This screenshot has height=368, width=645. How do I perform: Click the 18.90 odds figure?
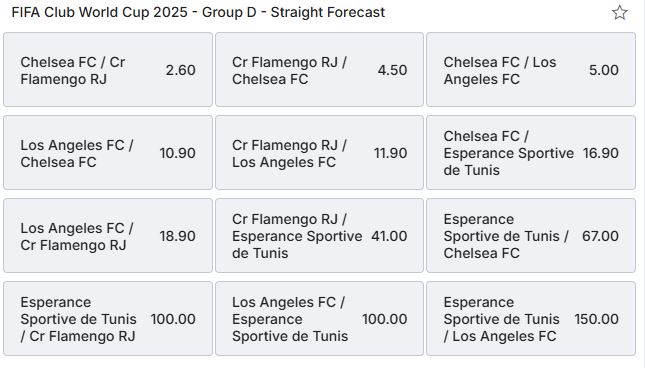[178, 236]
